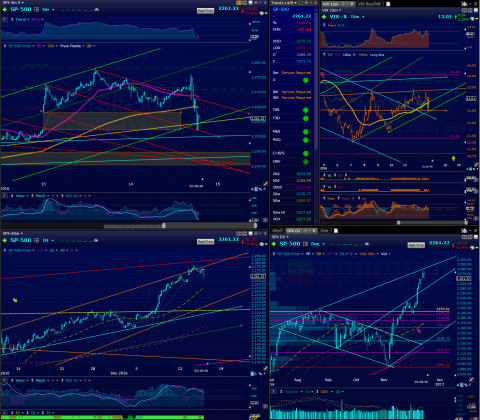Toggle the OBV status light
This screenshot has width=480, height=420.
(x=306, y=162)
